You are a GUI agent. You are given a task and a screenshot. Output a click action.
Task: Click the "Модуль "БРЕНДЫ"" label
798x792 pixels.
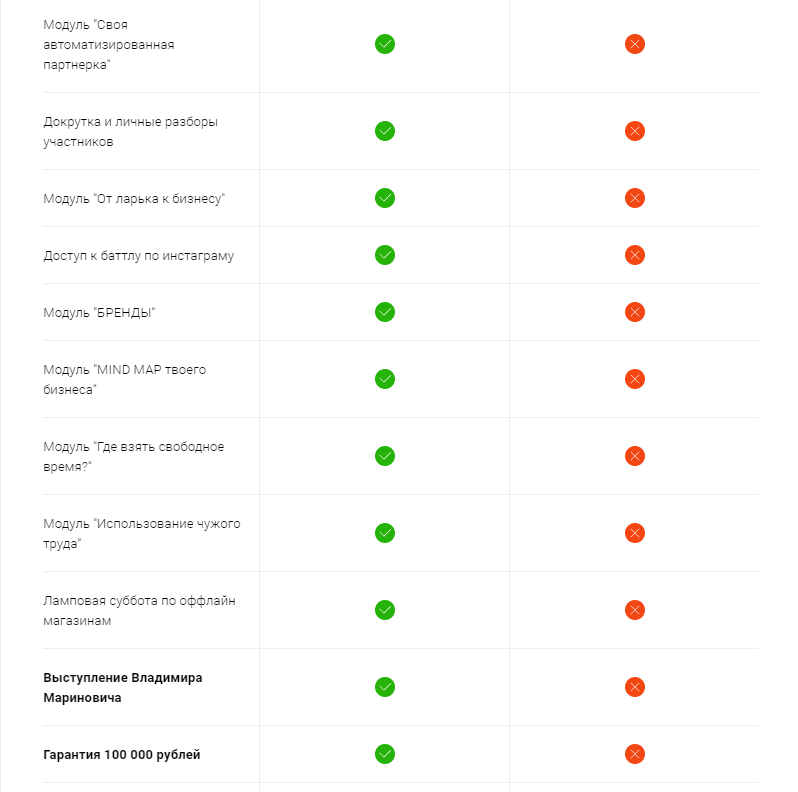[99, 313]
